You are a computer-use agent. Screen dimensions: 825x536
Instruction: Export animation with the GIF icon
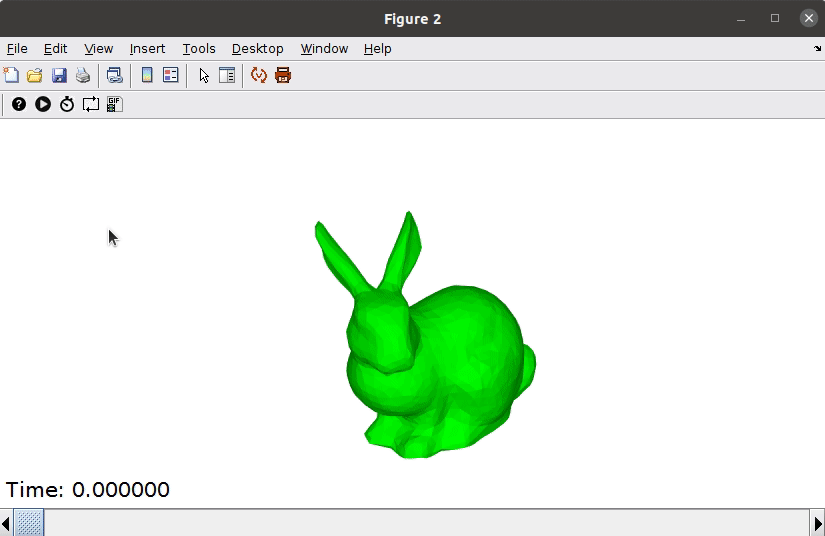tap(114, 104)
